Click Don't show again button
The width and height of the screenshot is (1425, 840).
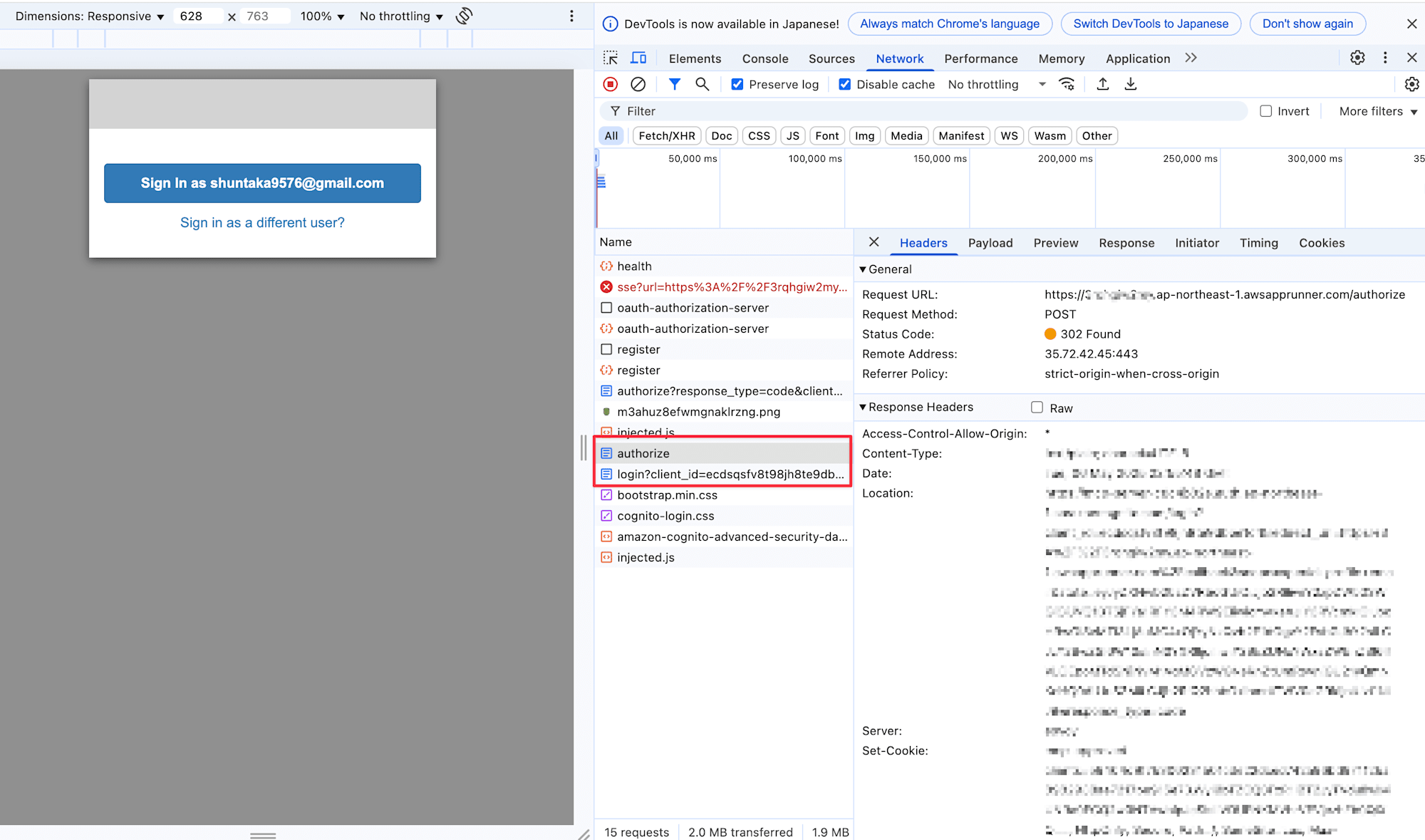tap(1307, 24)
